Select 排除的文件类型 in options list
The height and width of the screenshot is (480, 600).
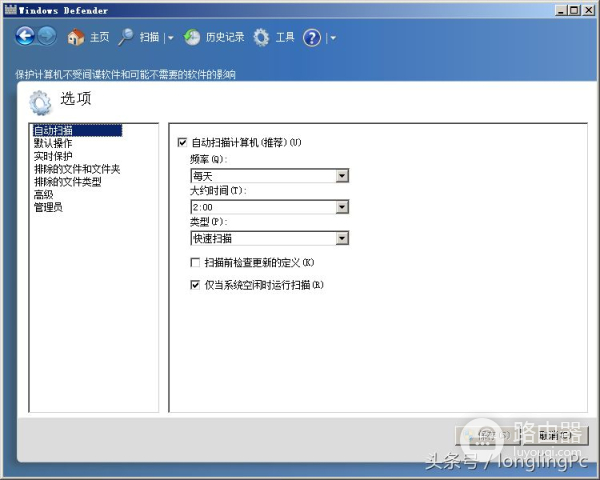pyautogui.click(x=67, y=181)
